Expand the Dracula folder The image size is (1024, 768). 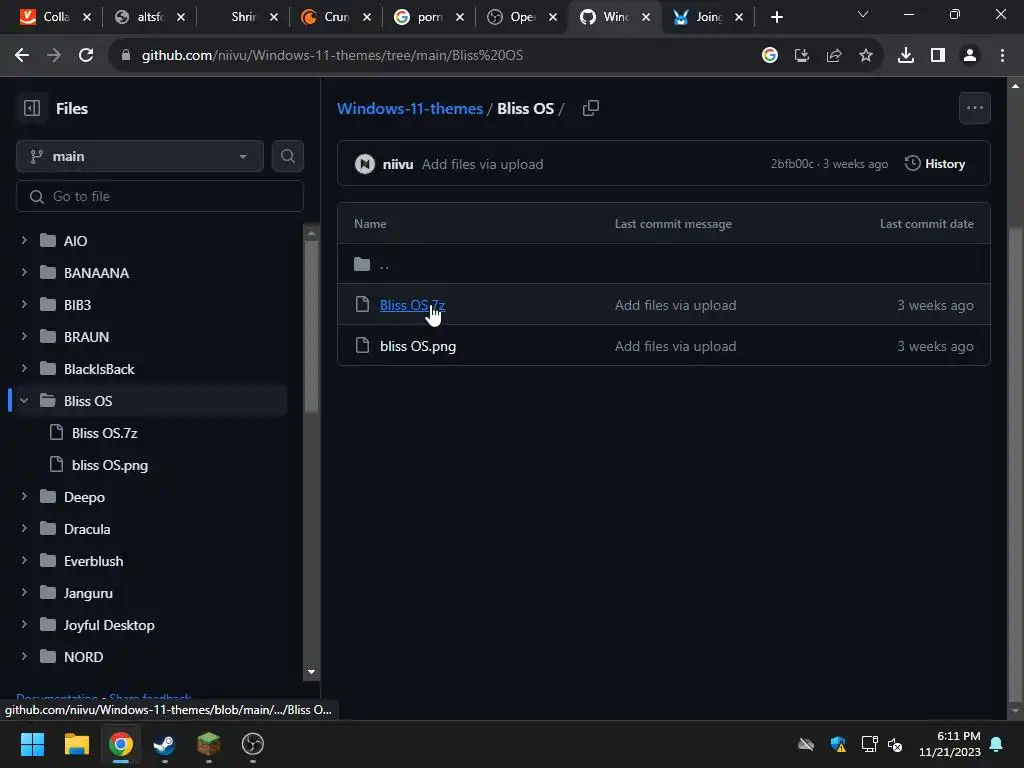24,528
